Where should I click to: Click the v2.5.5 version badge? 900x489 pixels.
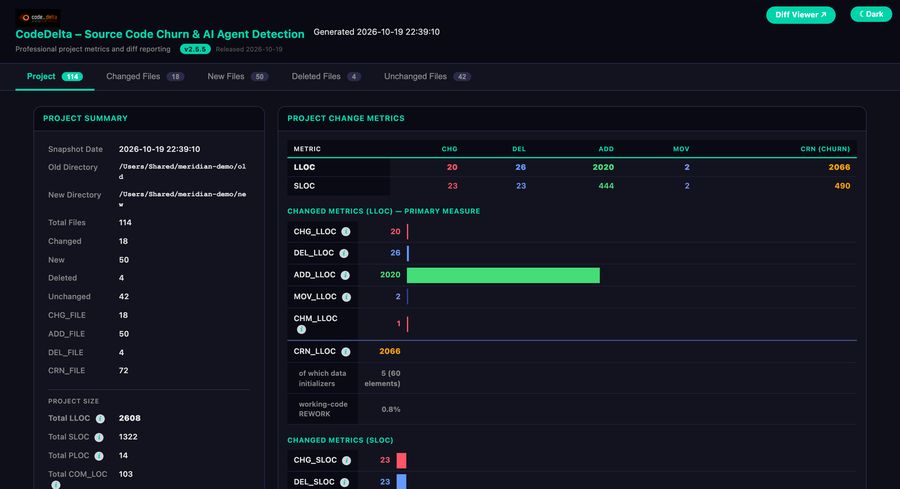tap(195, 49)
